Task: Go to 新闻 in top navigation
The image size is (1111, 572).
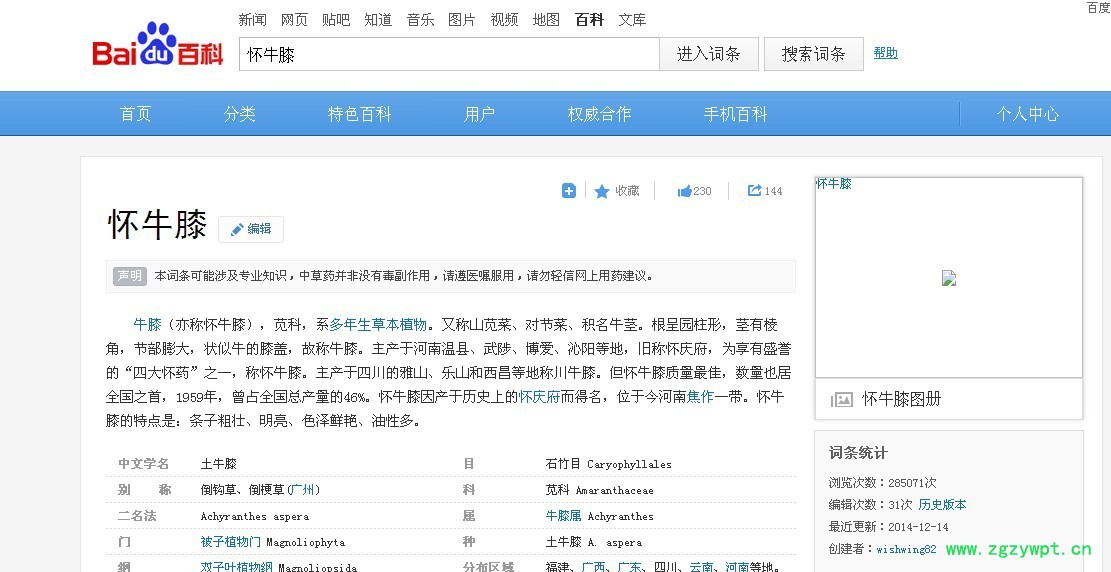Action: [x=252, y=20]
